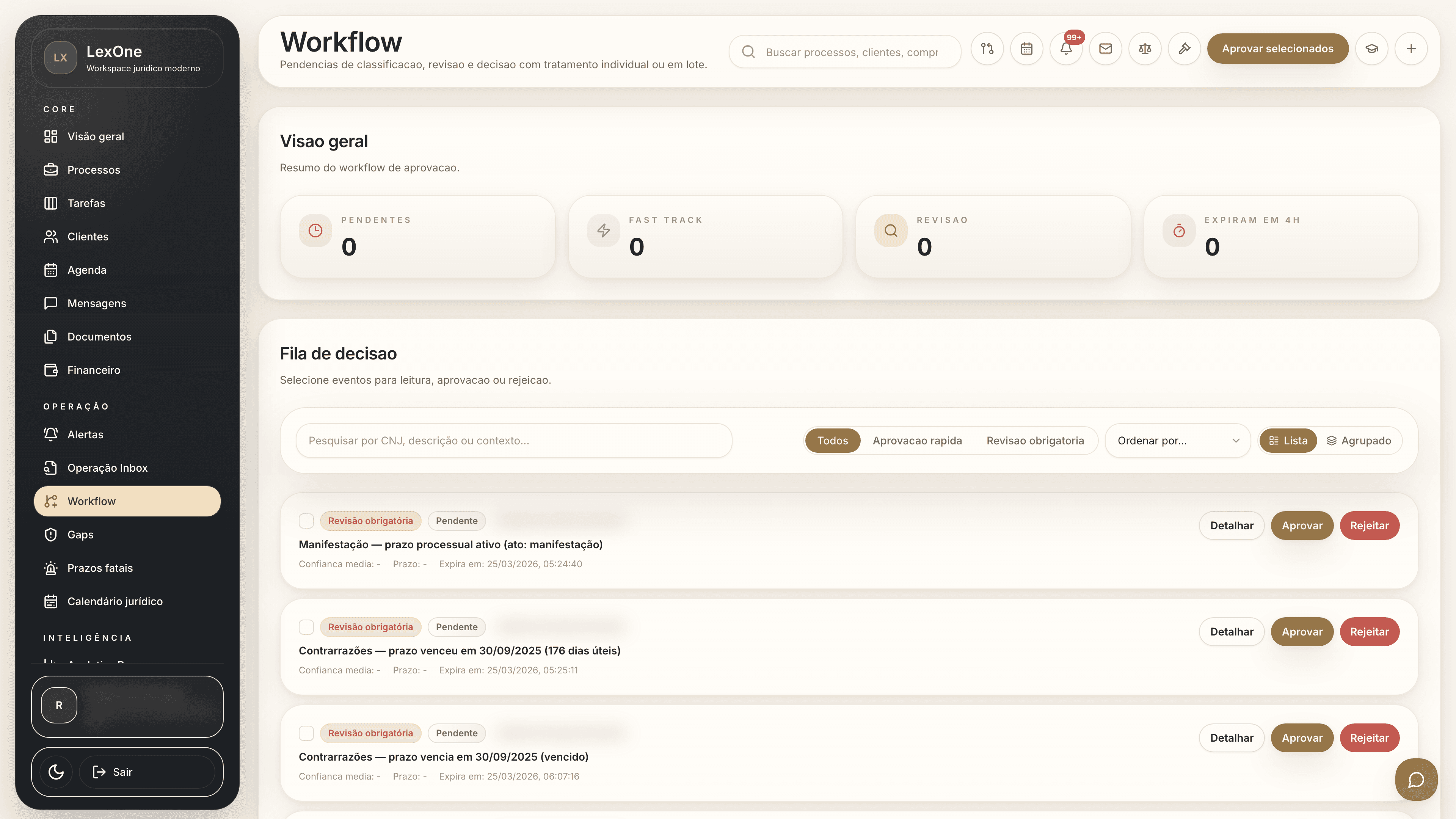Click Rejeitar on the Manifestação event
The image size is (1456, 819).
click(1370, 525)
